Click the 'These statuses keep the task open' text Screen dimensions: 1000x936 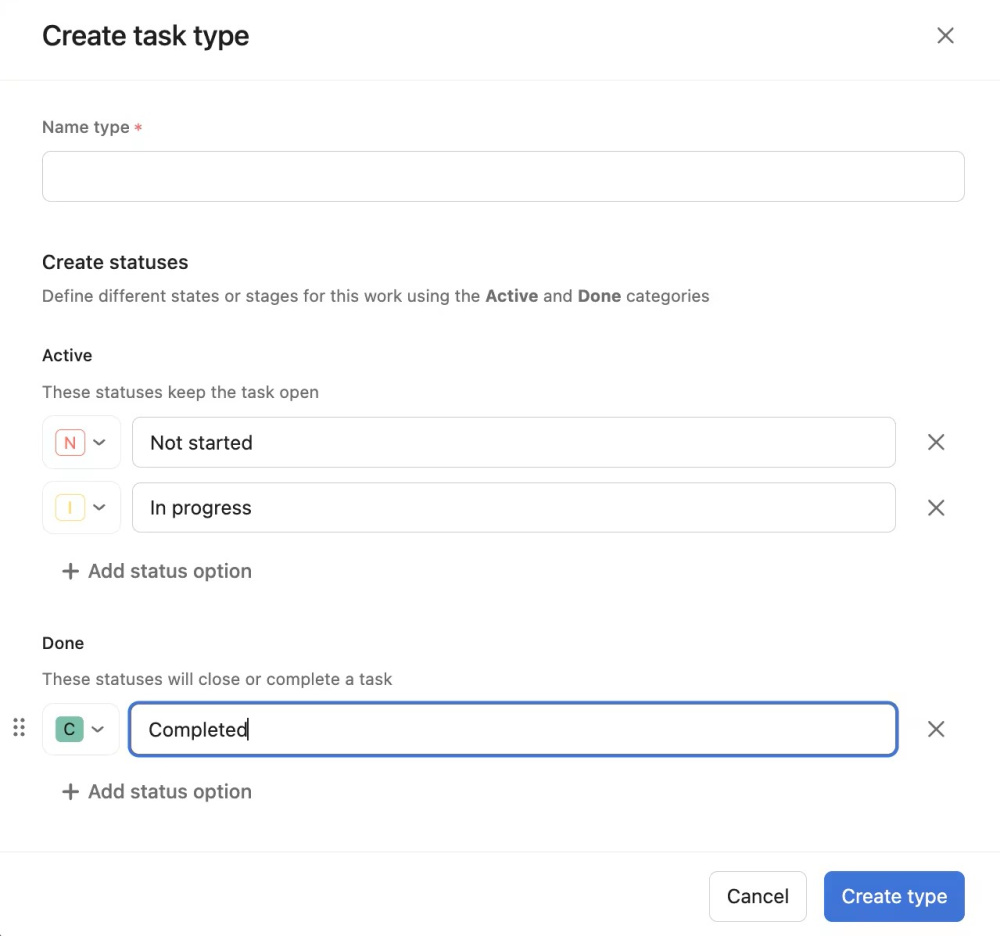pos(180,392)
